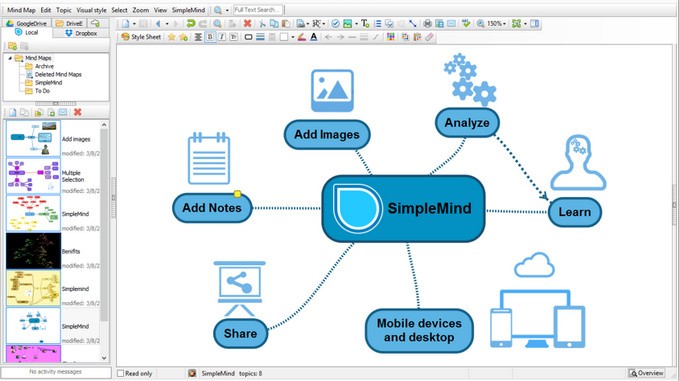Image resolution: width=680 pixels, height=381 pixels.
Task: Switch to the Dropbox tab
Action: (81, 33)
